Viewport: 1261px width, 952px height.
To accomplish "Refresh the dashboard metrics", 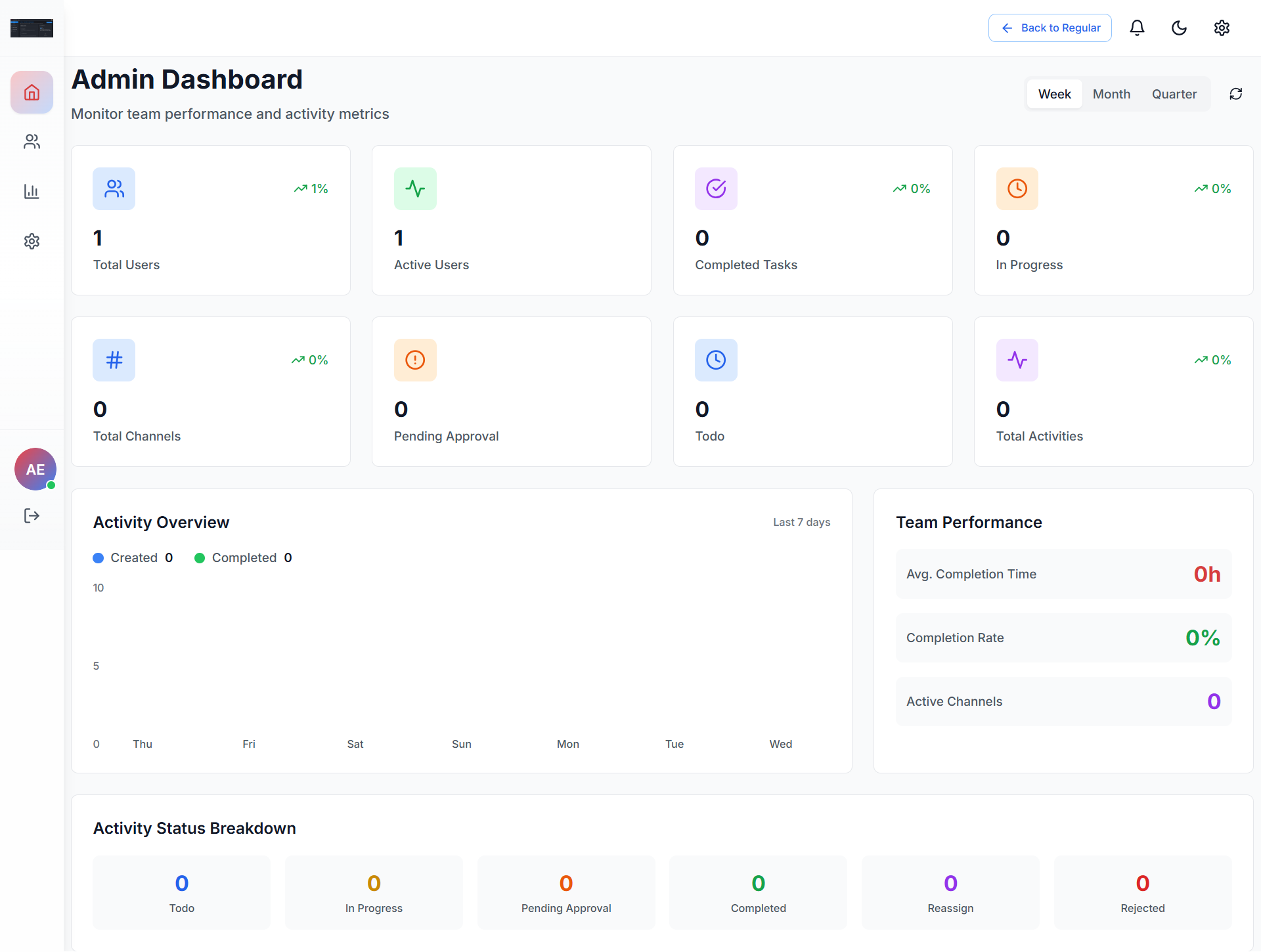I will click(x=1236, y=94).
